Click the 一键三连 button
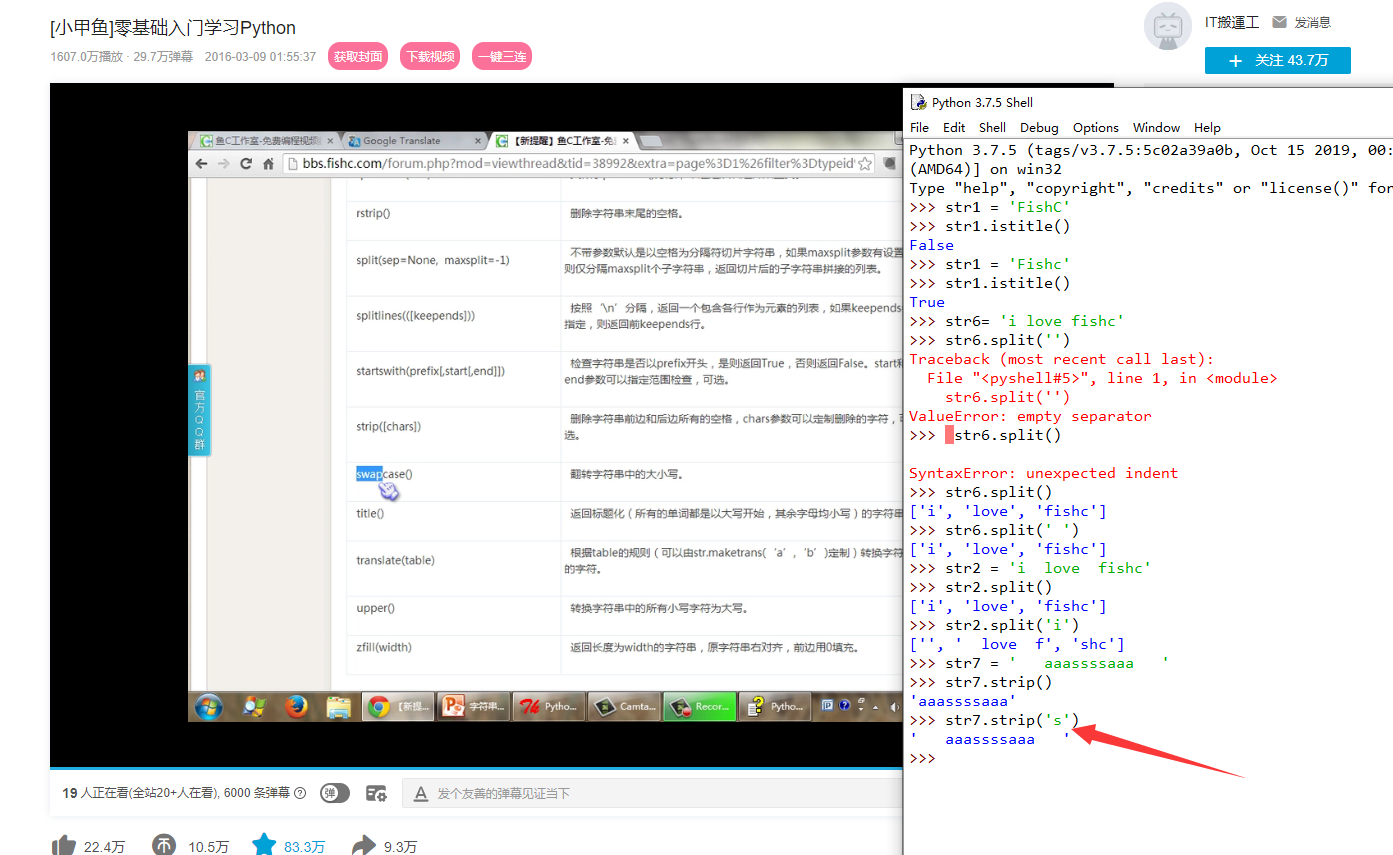Image resolution: width=1393 pixels, height=855 pixels. (x=502, y=57)
